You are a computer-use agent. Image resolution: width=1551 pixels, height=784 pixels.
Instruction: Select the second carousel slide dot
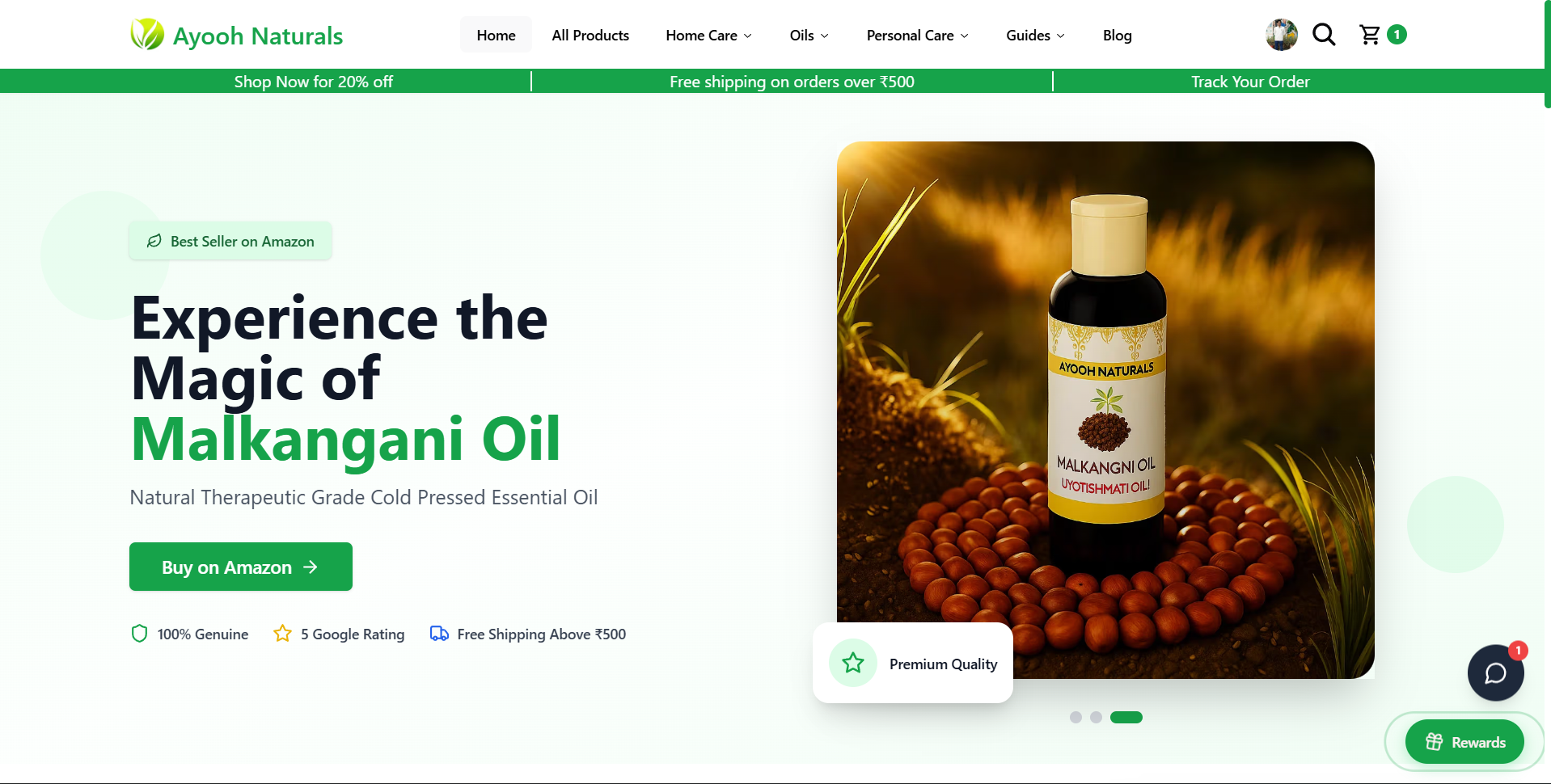[1096, 717]
